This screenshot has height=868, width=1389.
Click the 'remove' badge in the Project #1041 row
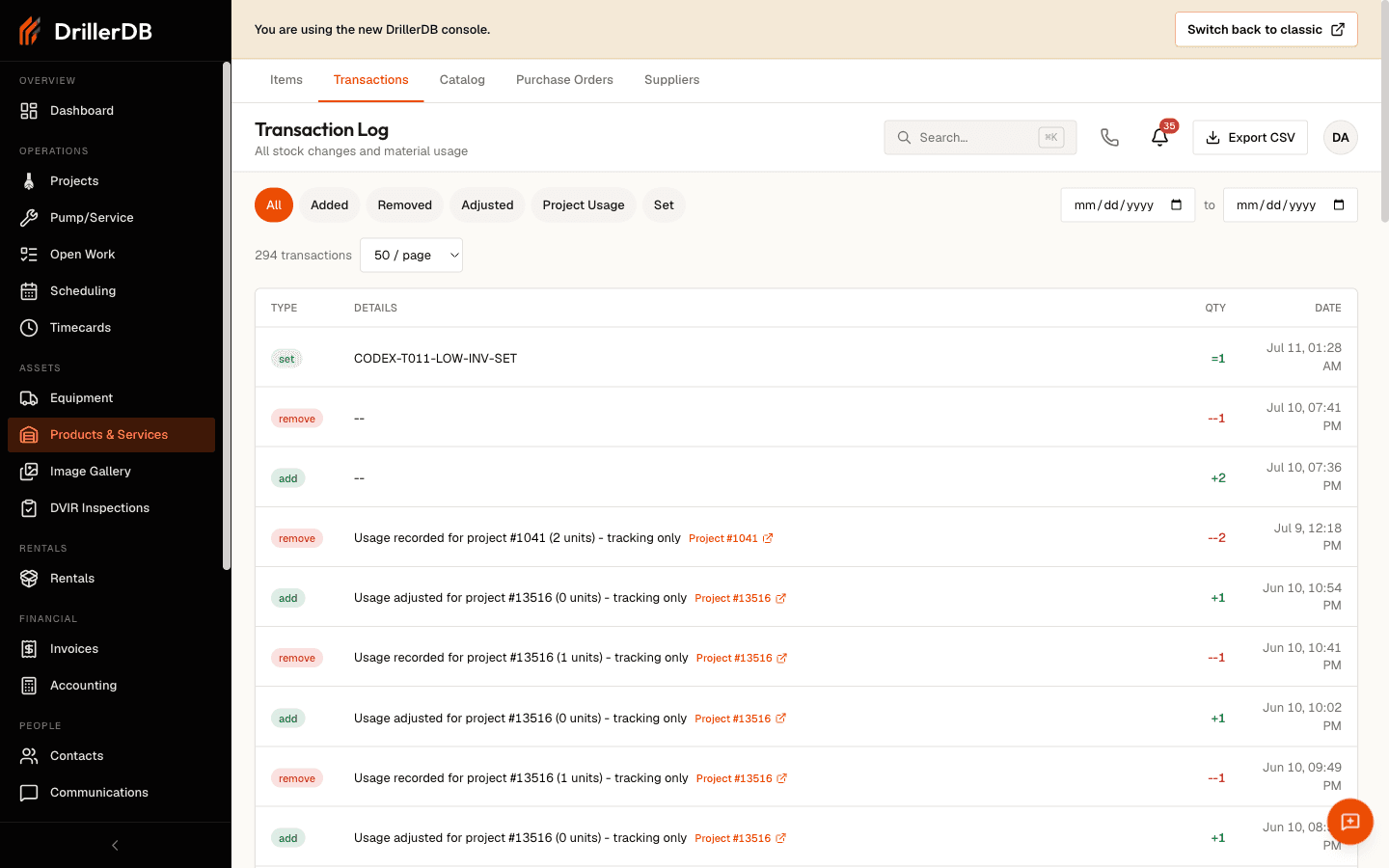point(297,538)
